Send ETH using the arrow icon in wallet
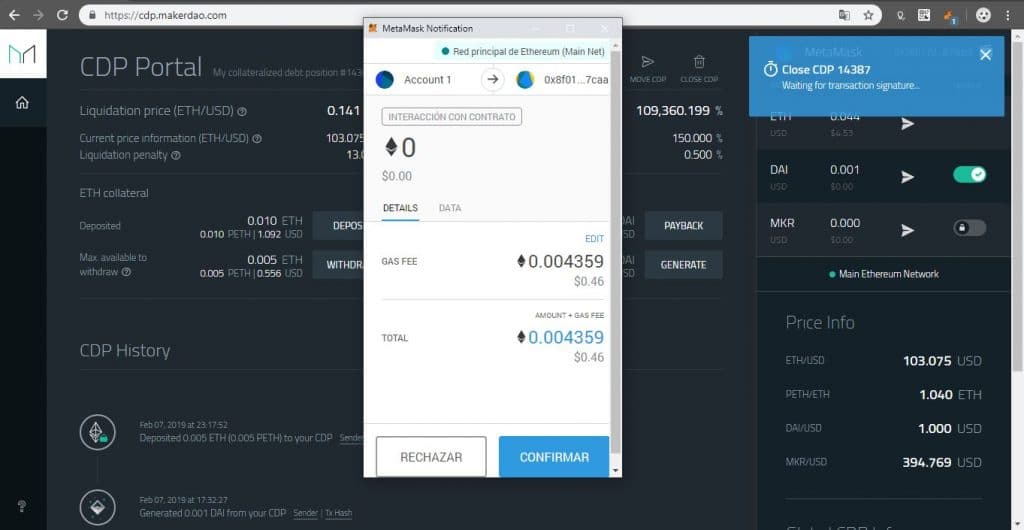Viewport: 1024px width, 530px height. pyautogui.click(x=908, y=123)
